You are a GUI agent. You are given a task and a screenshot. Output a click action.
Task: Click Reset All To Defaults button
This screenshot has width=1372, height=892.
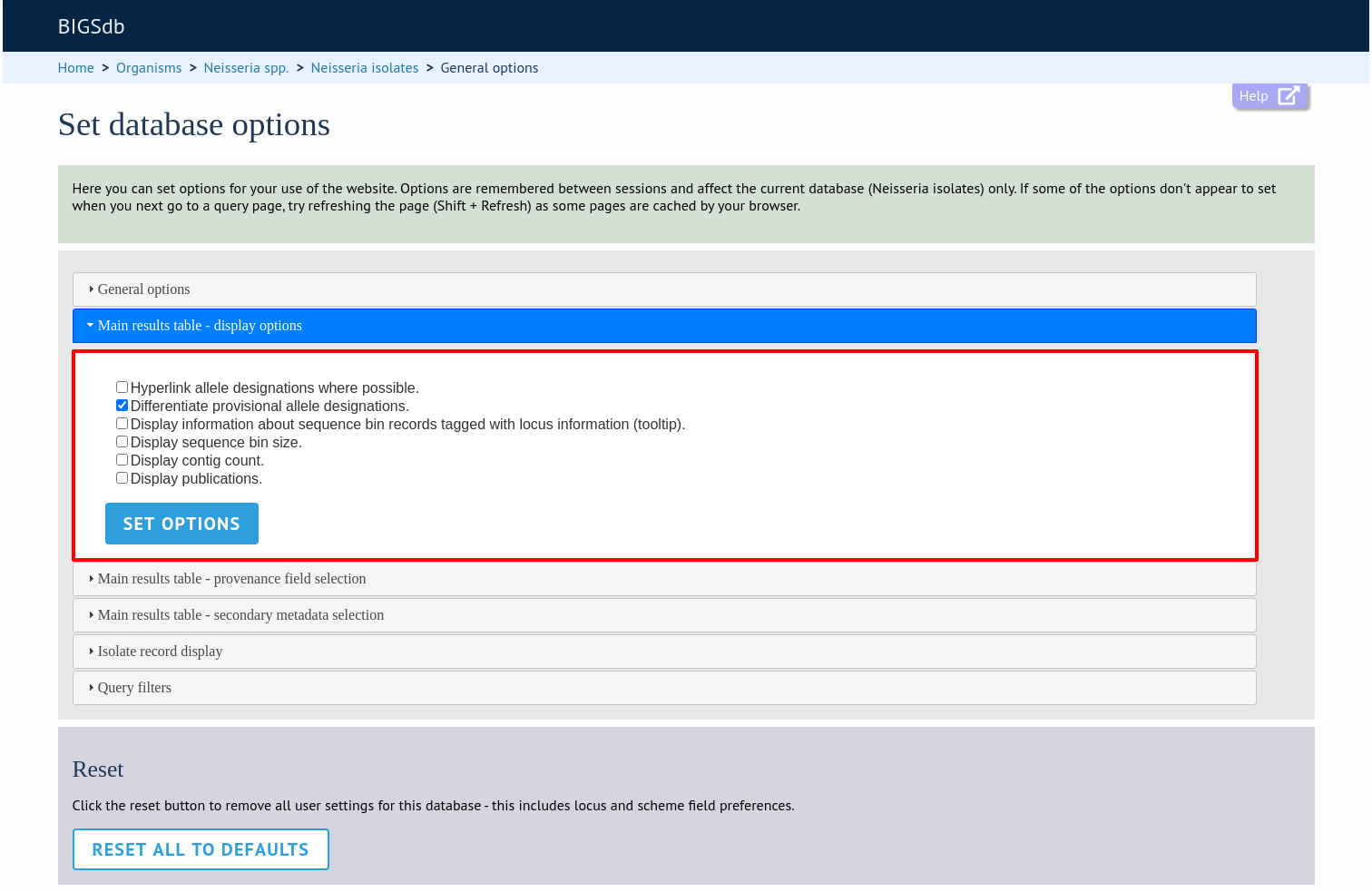click(201, 849)
